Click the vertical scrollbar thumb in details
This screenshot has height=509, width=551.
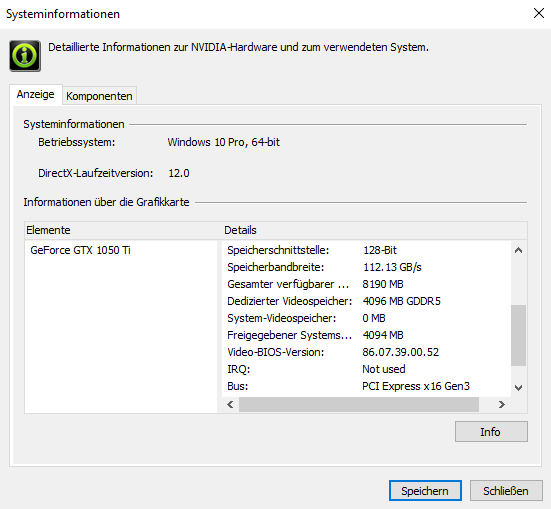coord(518,335)
